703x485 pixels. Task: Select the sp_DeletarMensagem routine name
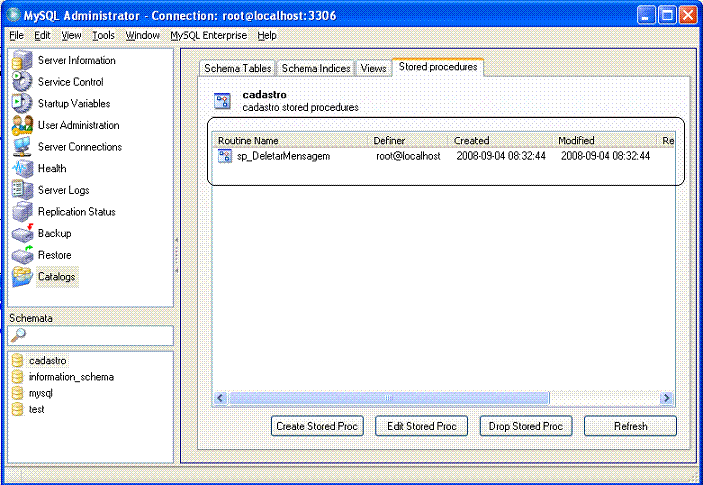point(283,156)
